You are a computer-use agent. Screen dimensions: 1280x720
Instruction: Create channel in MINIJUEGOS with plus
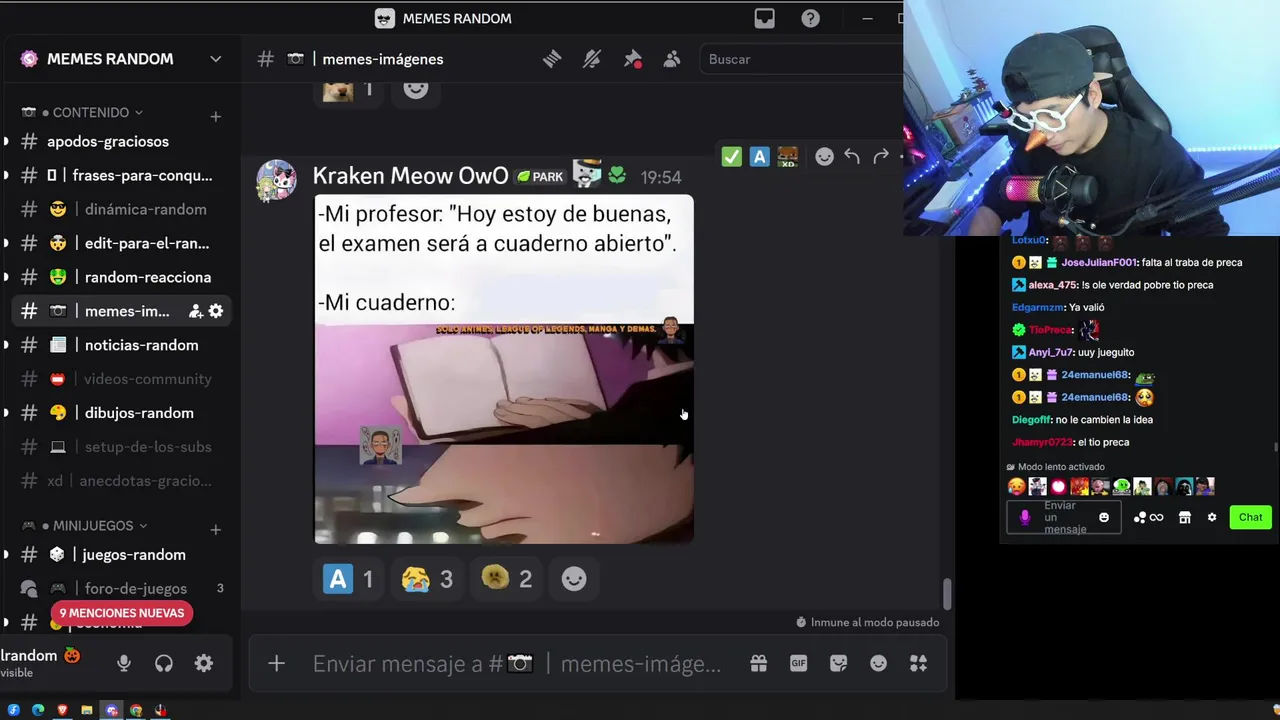point(215,529)
